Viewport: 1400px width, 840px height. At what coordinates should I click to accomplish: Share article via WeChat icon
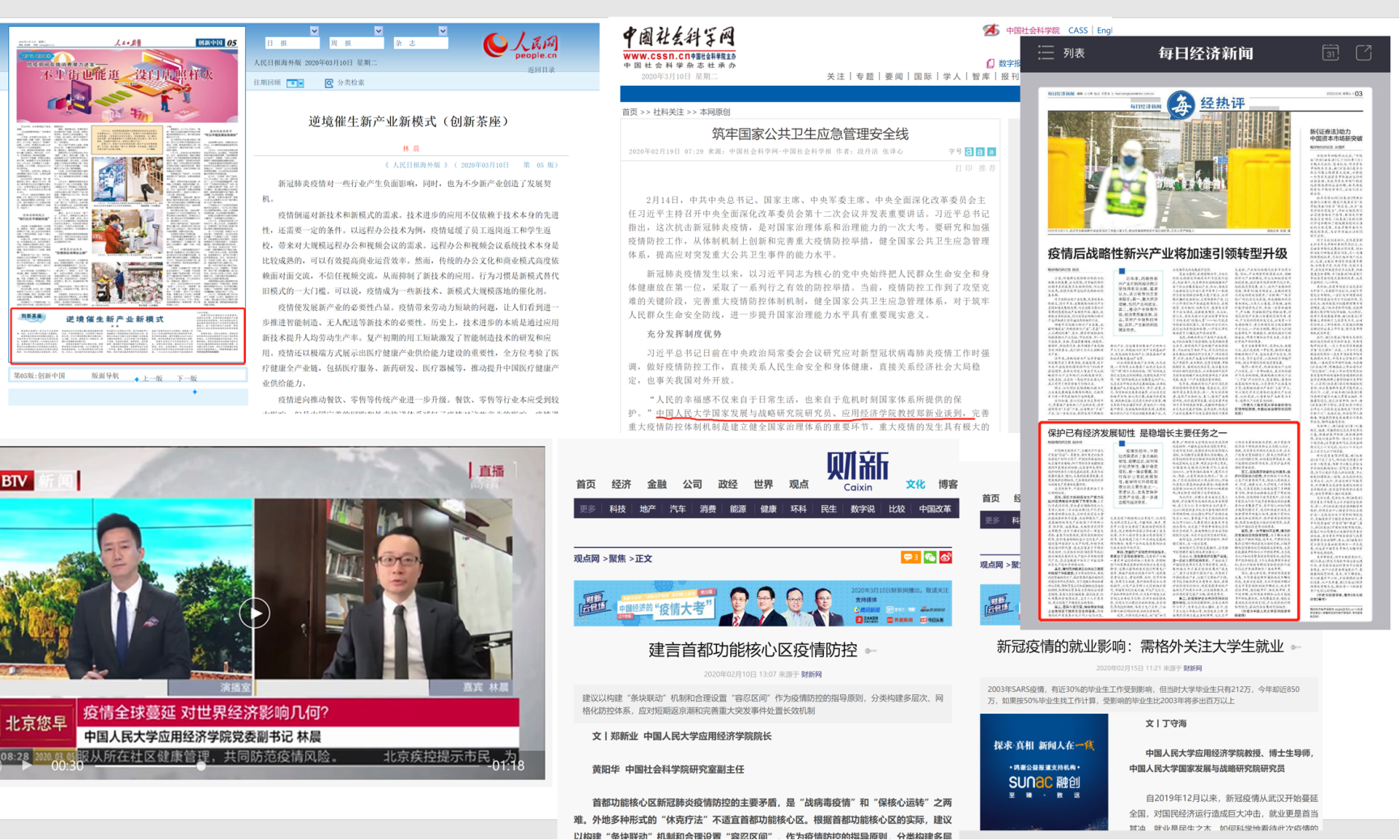pos(930,558)
